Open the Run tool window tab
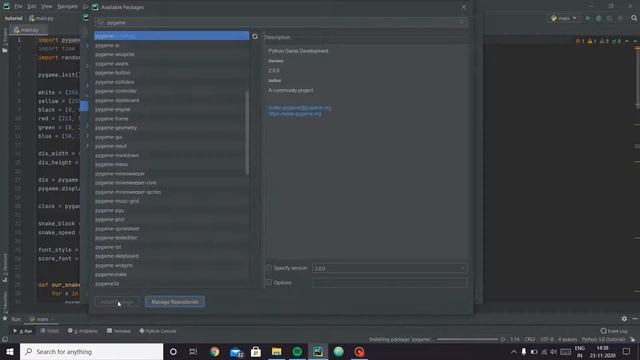 (22, 331)
